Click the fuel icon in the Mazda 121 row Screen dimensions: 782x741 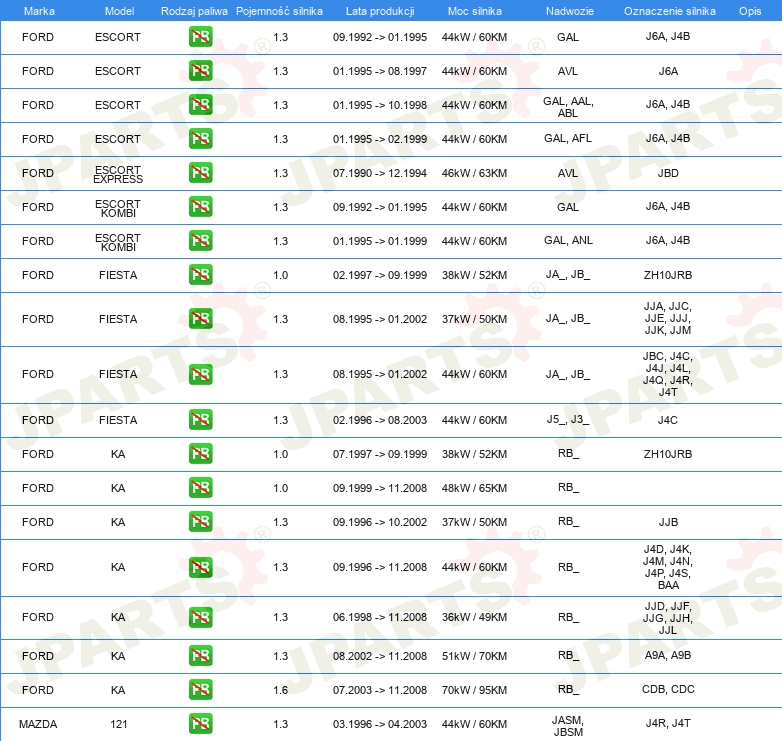click(200, 724)
